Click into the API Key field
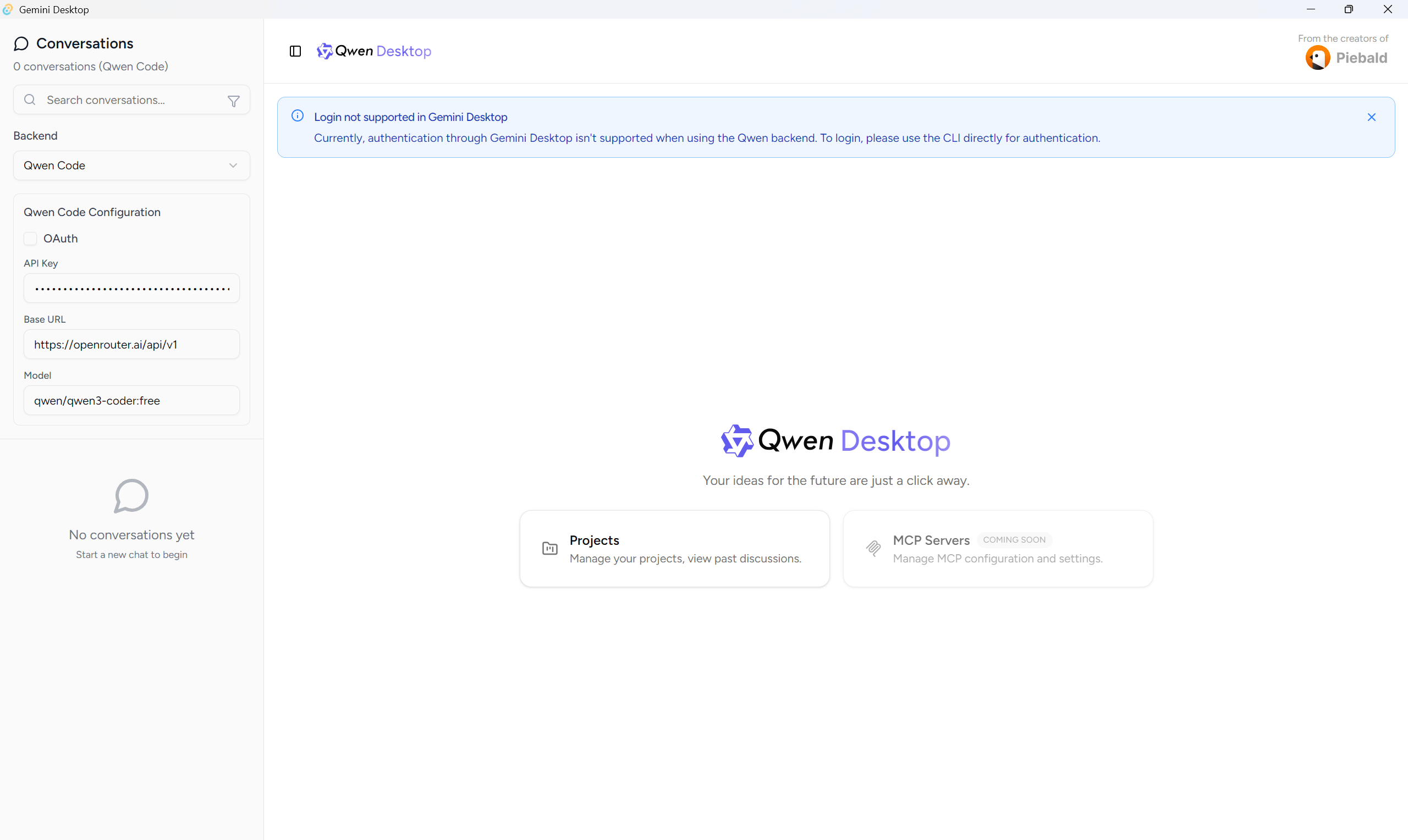This screenshot has width=1408, height=840. coord(131,288)
